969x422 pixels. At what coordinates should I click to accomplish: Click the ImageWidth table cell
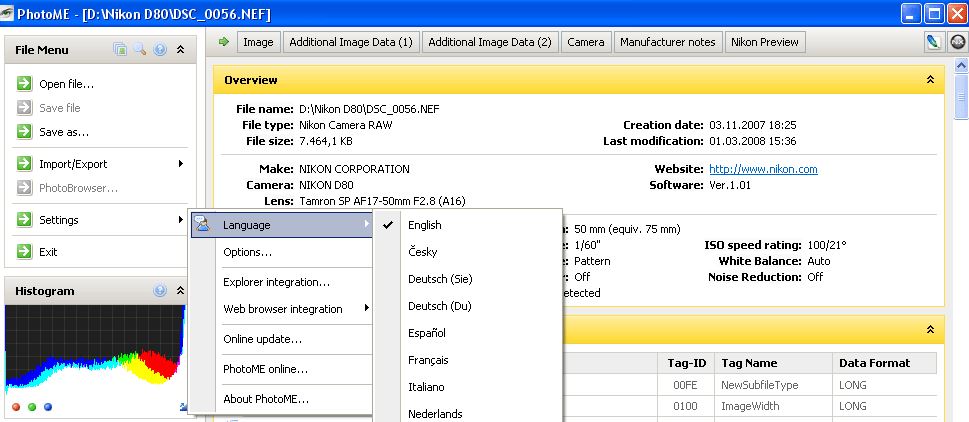click(772, 406)
